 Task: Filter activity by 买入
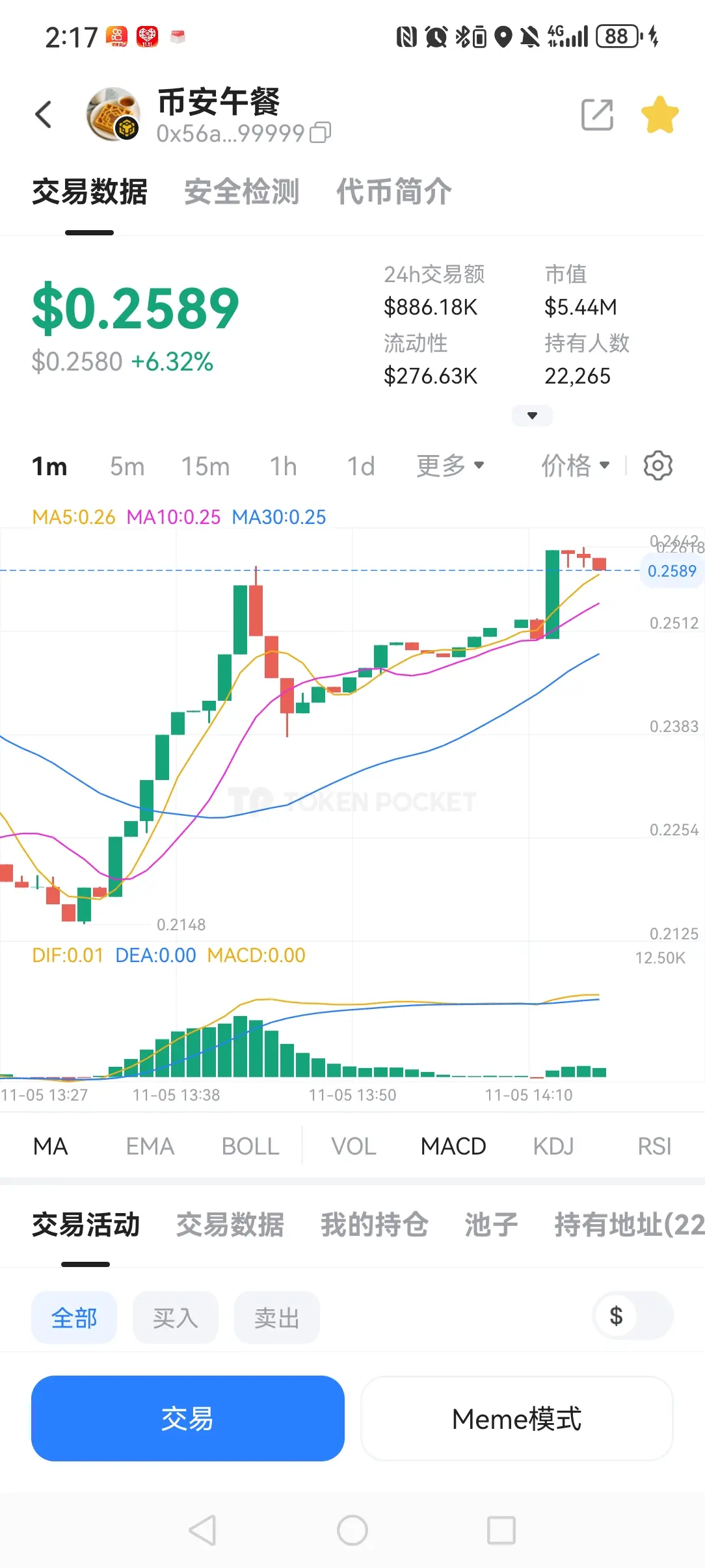pyautogui.click(x=176, y=1317)
